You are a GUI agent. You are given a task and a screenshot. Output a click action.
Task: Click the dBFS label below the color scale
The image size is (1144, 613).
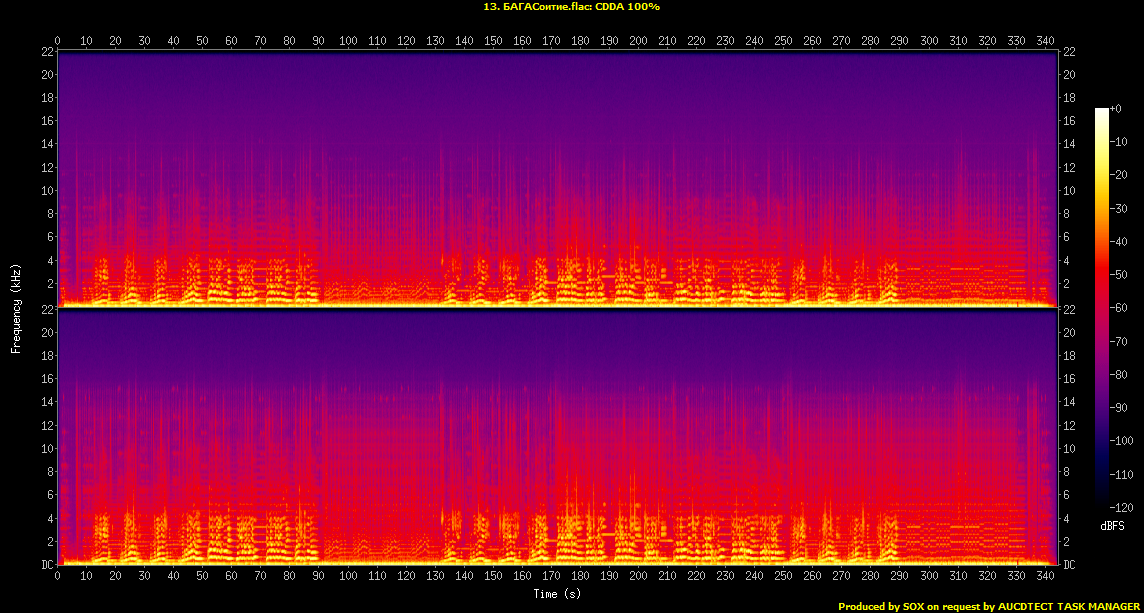click(1113, 525)
